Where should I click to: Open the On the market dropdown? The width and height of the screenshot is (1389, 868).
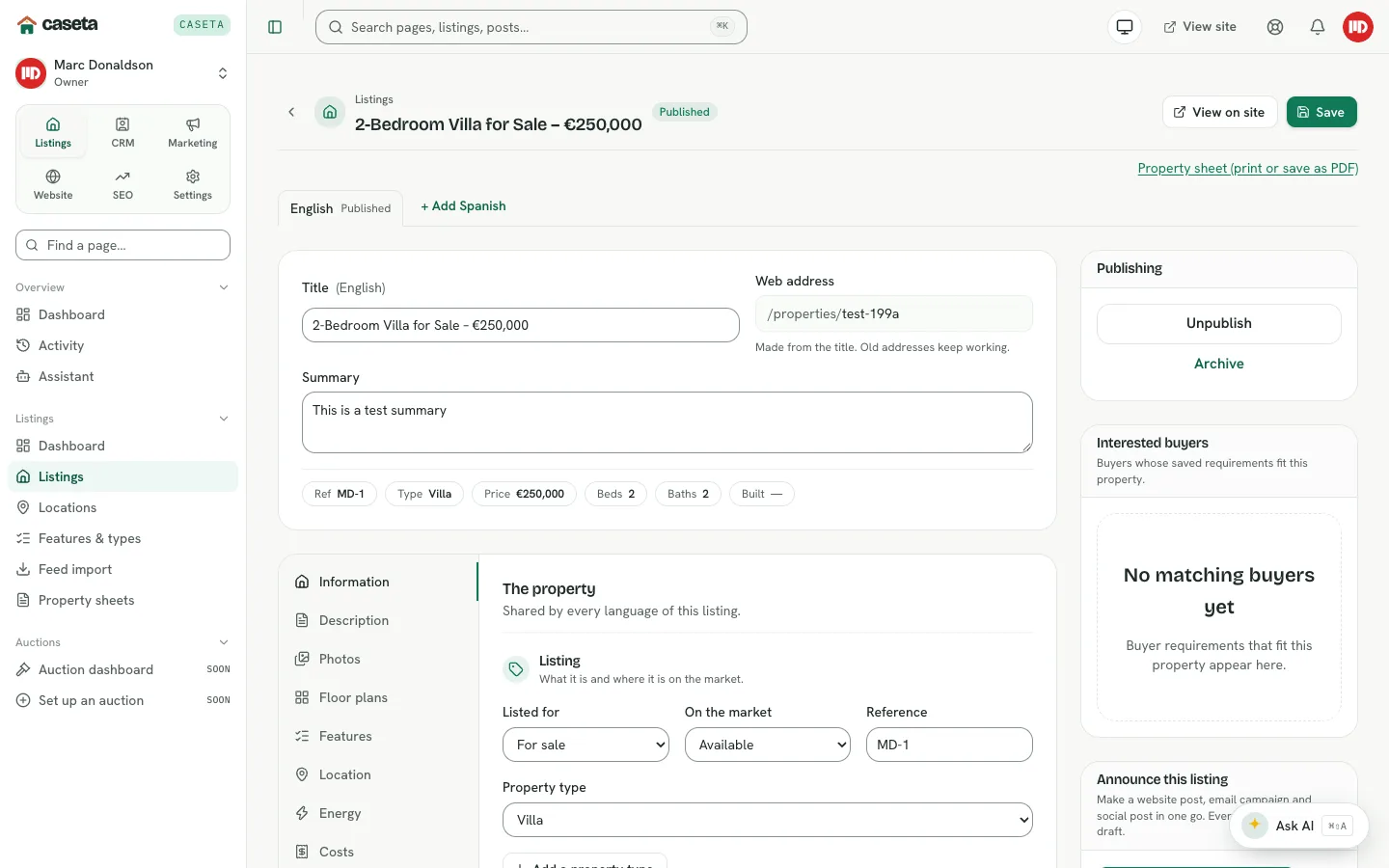coord(768,745)
